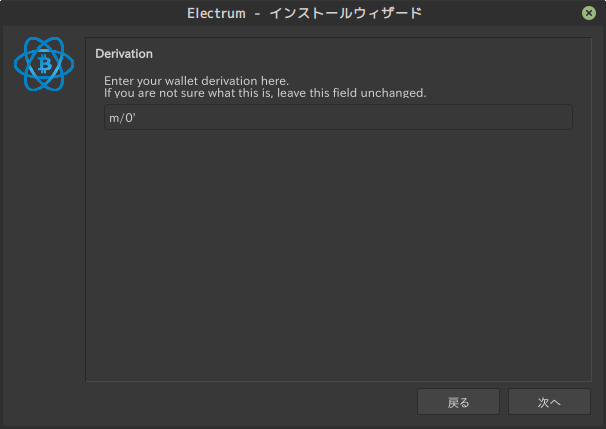The width and height of the screenshot is (606, 429).
Task: Click the word Electrum in the title bar
Action: pyautogui.click(x=216, y=13)
